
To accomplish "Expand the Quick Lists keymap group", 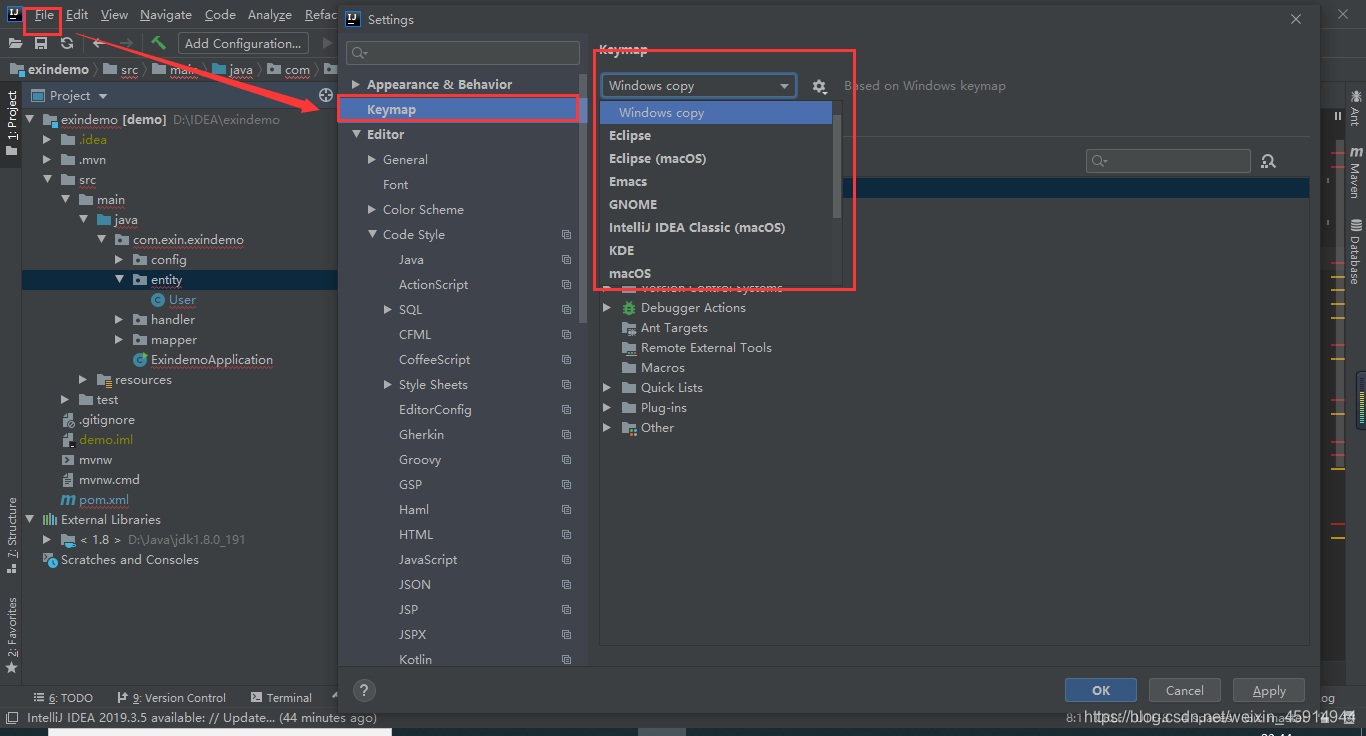I will tap(607, 388).
